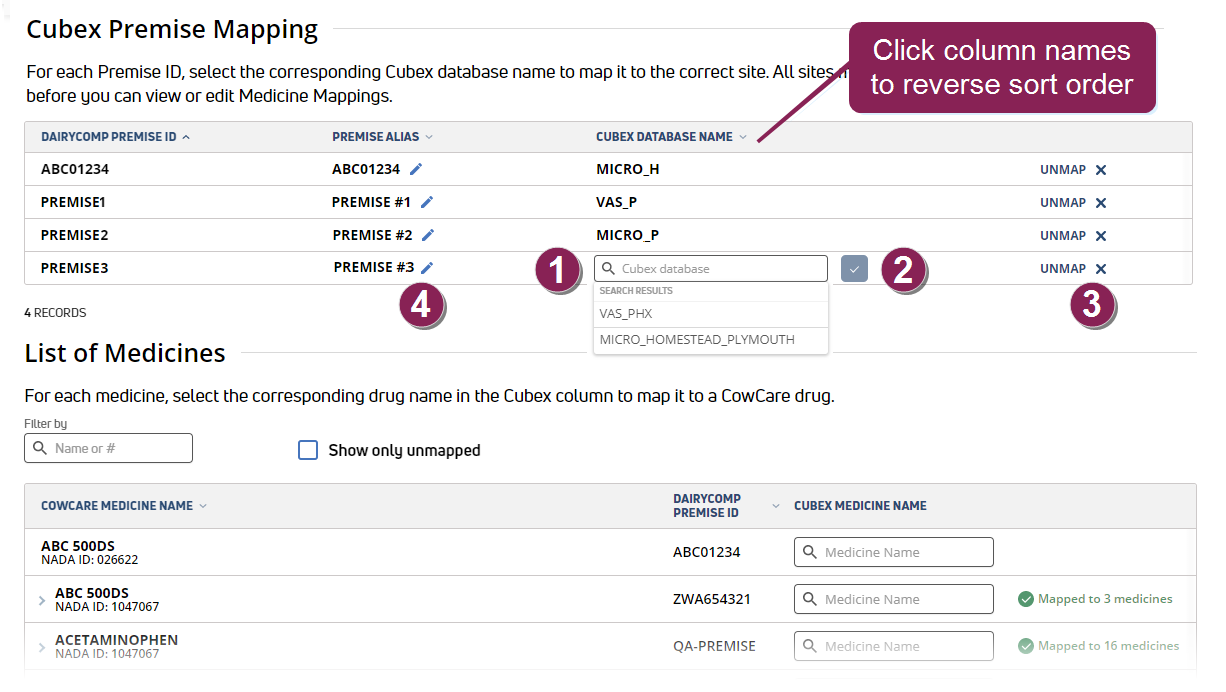
Task: Edit the PREMISE #2 alias pencil icon
Action: [428, 235]
